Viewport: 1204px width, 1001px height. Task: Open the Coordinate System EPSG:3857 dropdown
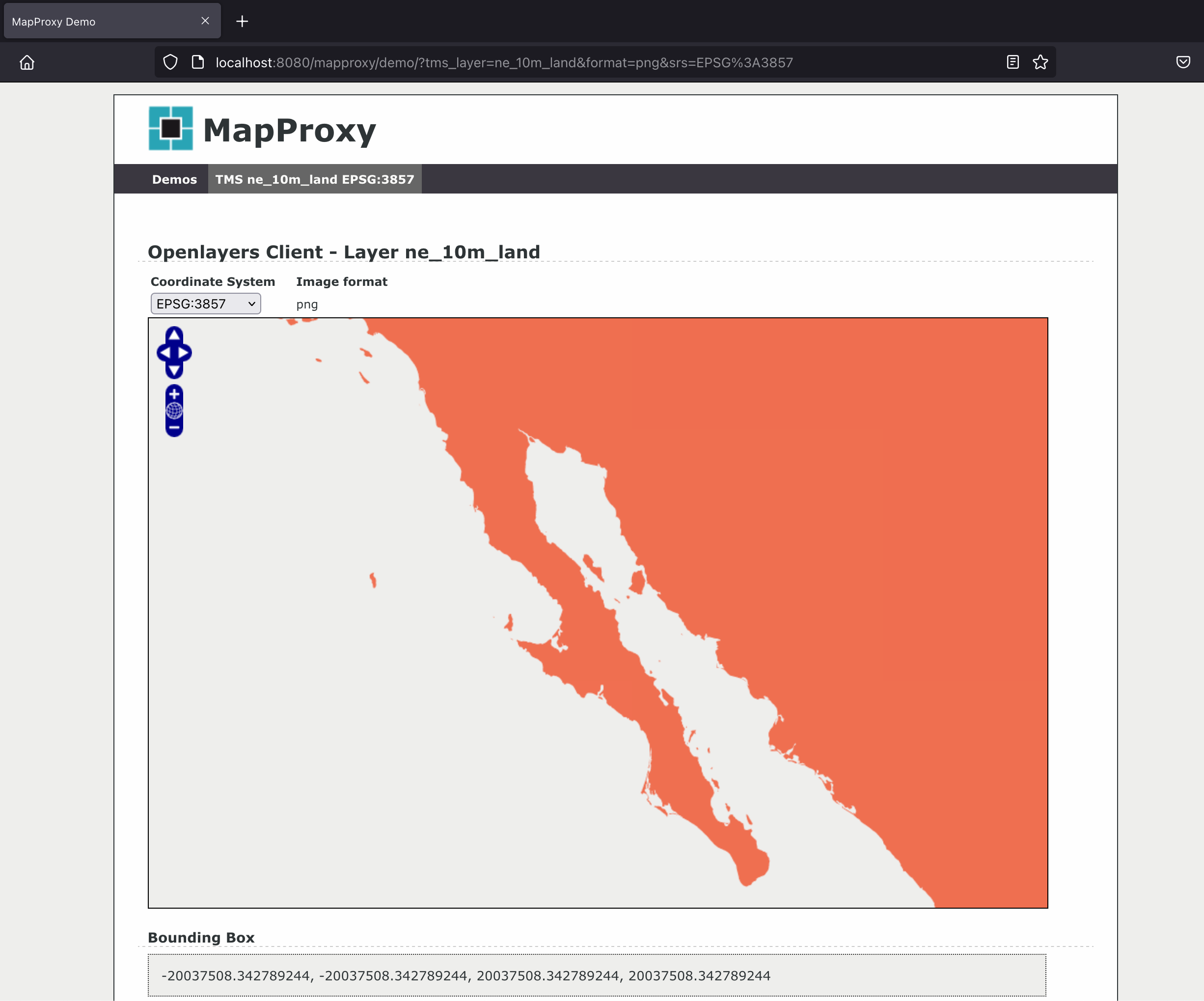pos(205,304)
